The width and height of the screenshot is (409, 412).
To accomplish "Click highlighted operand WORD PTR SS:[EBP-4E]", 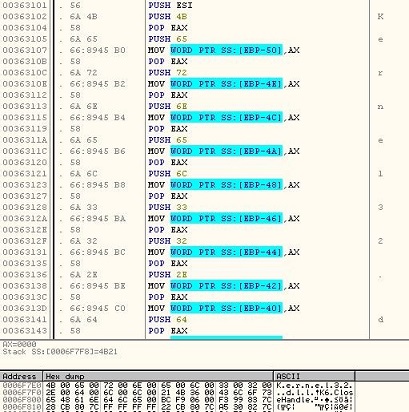I will [226, 84].
